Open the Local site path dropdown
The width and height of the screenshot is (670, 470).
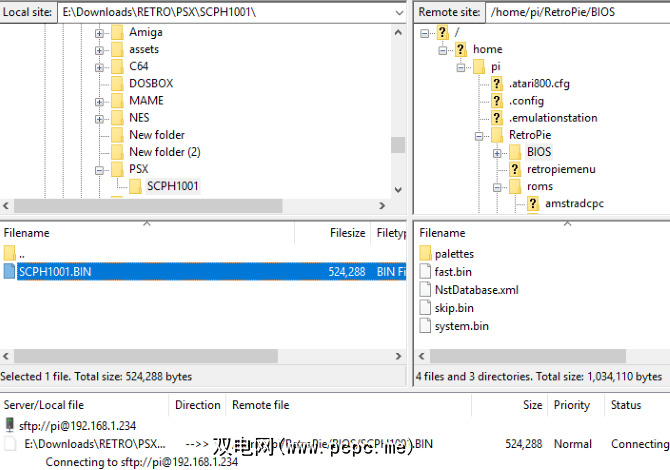pos(399,12)
